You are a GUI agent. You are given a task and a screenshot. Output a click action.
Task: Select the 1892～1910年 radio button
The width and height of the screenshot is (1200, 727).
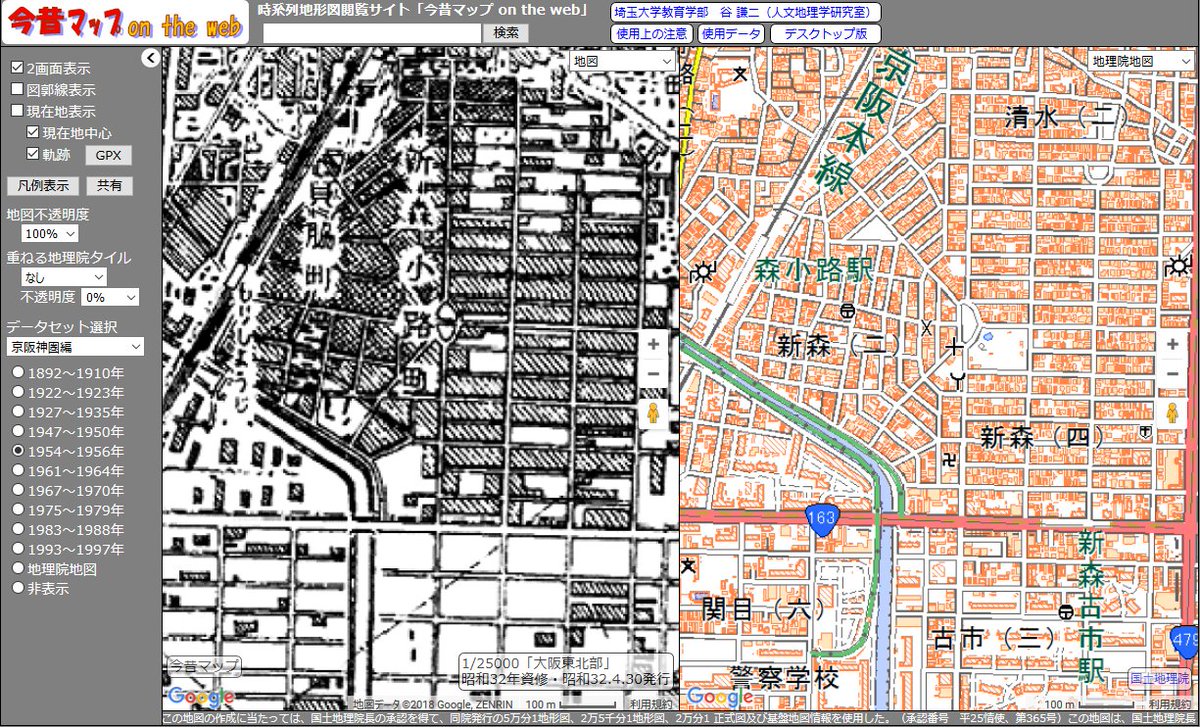point(17,373)
